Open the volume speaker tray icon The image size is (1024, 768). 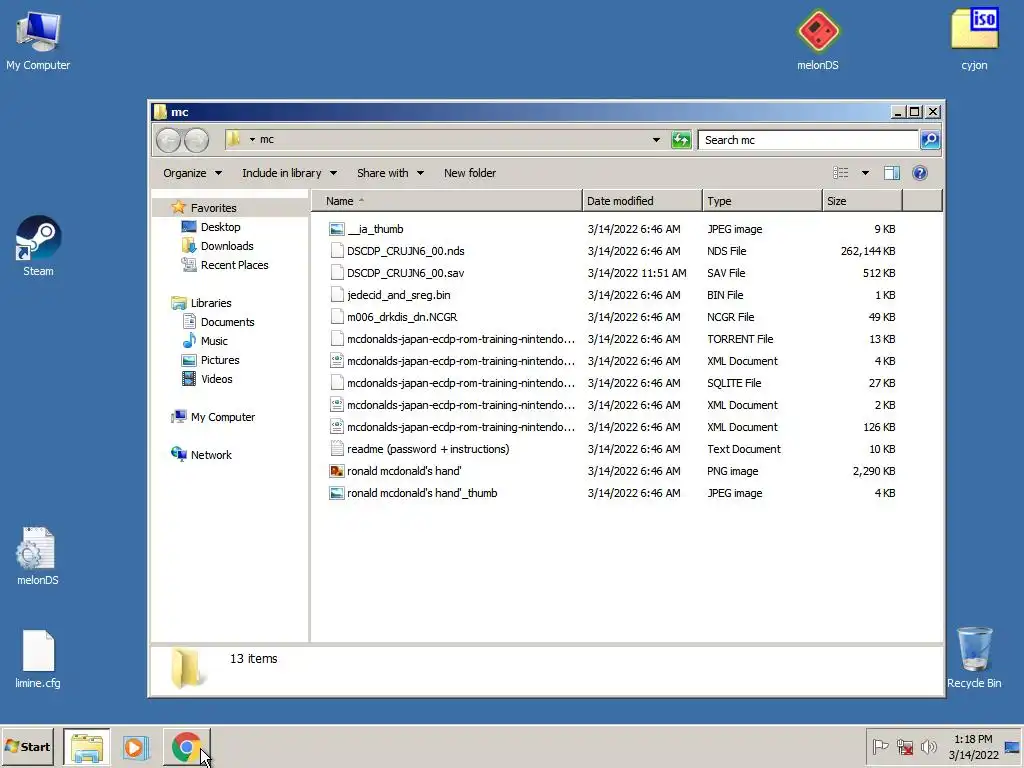point(928,746)
